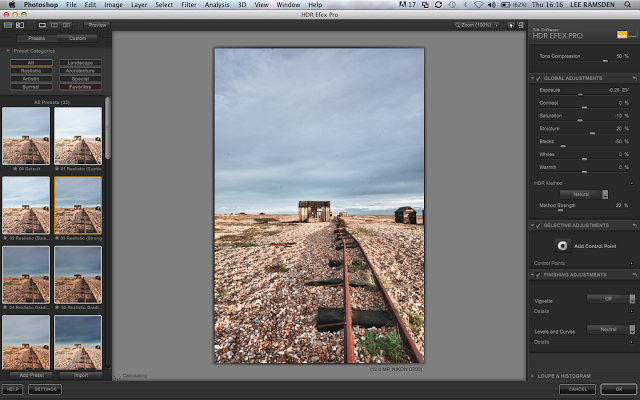Open the Vignette dropdown set to Off
This screenshot has height=400, width=640.
click(x=611, y=299)
